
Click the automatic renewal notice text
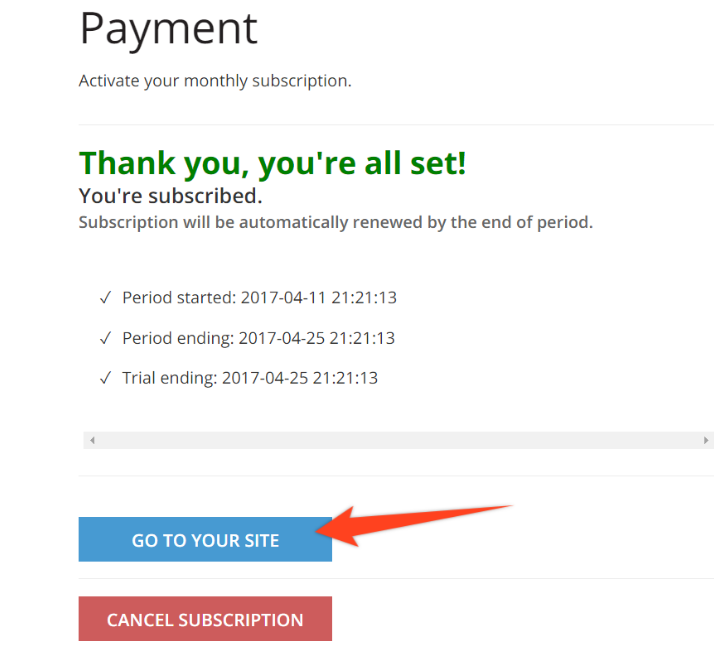[x=335, y=222]
